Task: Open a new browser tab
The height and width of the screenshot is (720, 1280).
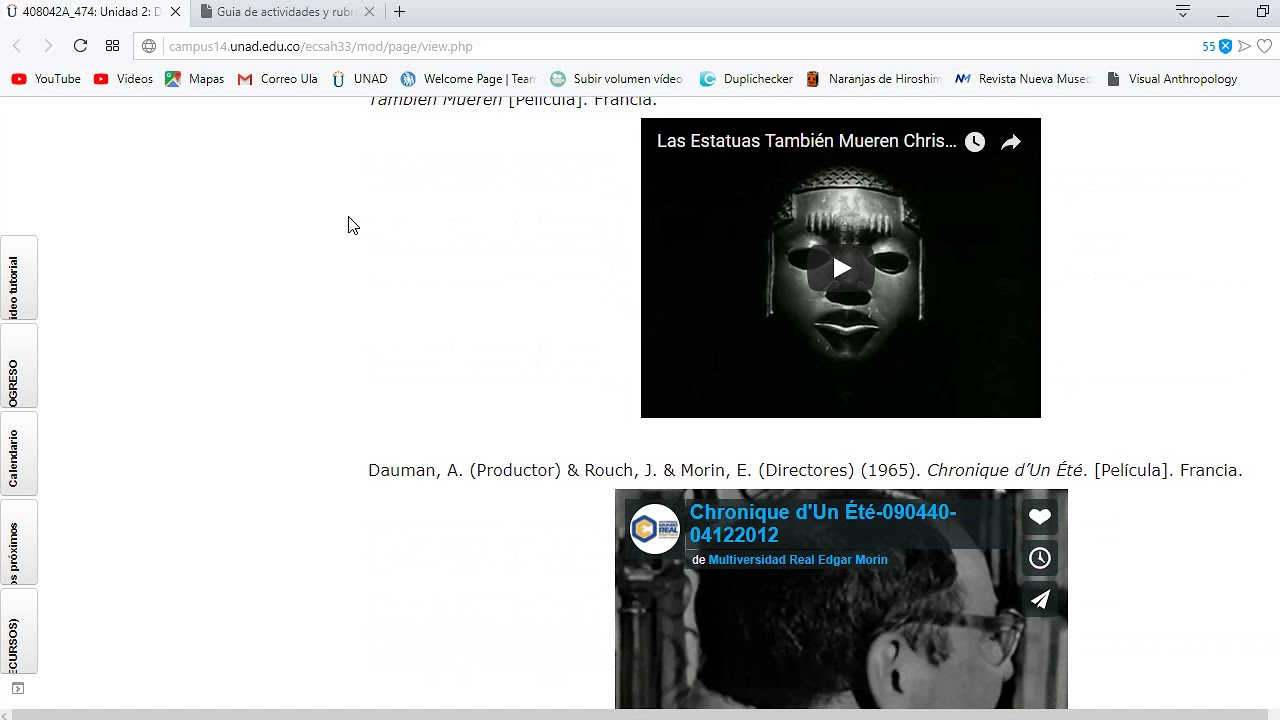Action: point(399,12)
